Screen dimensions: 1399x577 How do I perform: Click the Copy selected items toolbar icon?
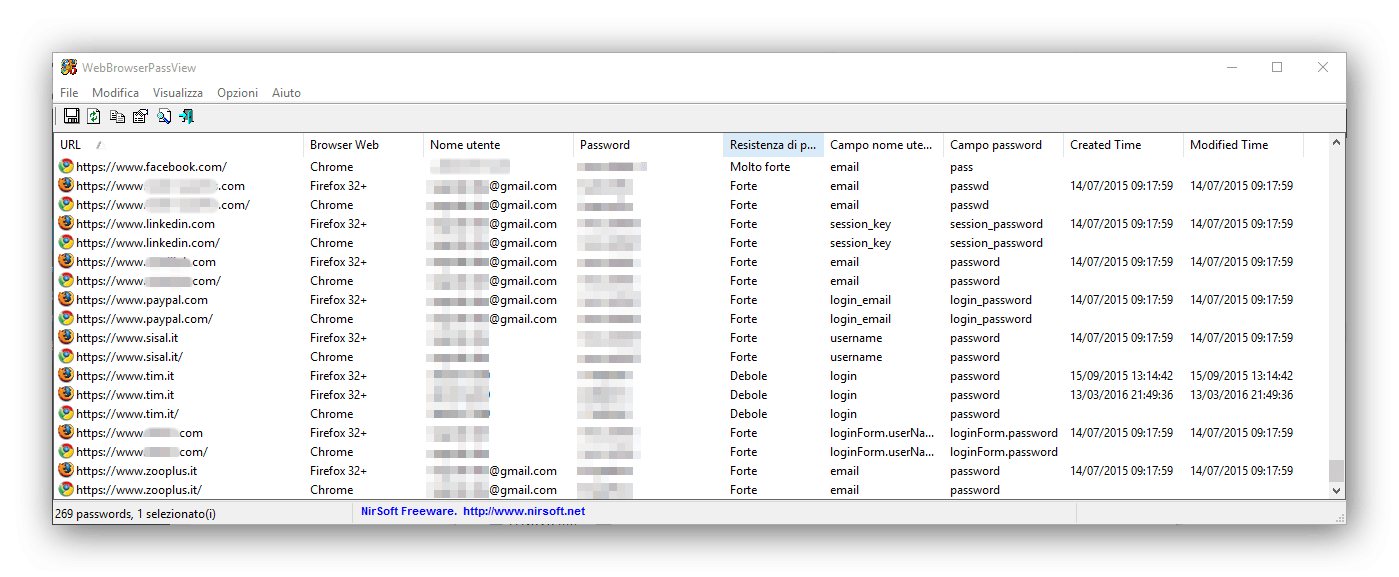117,116
